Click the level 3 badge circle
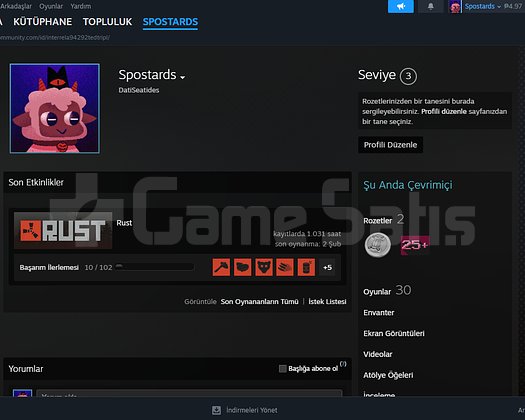This screenshot has height=420, width=525. click(x=408, y=76)
